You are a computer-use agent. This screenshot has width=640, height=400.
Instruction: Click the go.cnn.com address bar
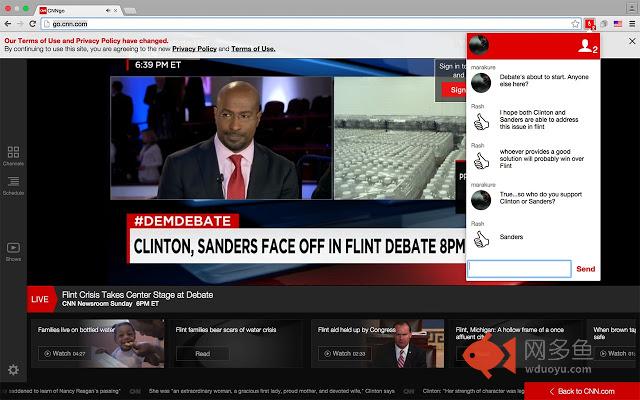[310, 24]
